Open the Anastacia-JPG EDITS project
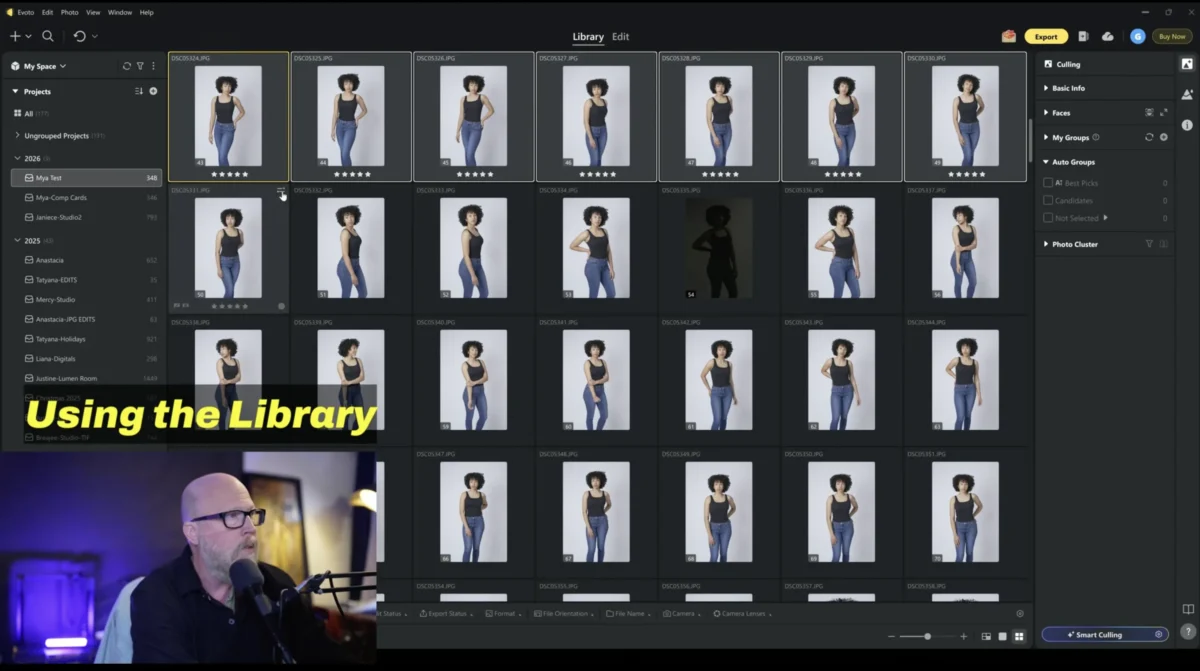This screenshot has height=671, width=1200. pos(86,319)
